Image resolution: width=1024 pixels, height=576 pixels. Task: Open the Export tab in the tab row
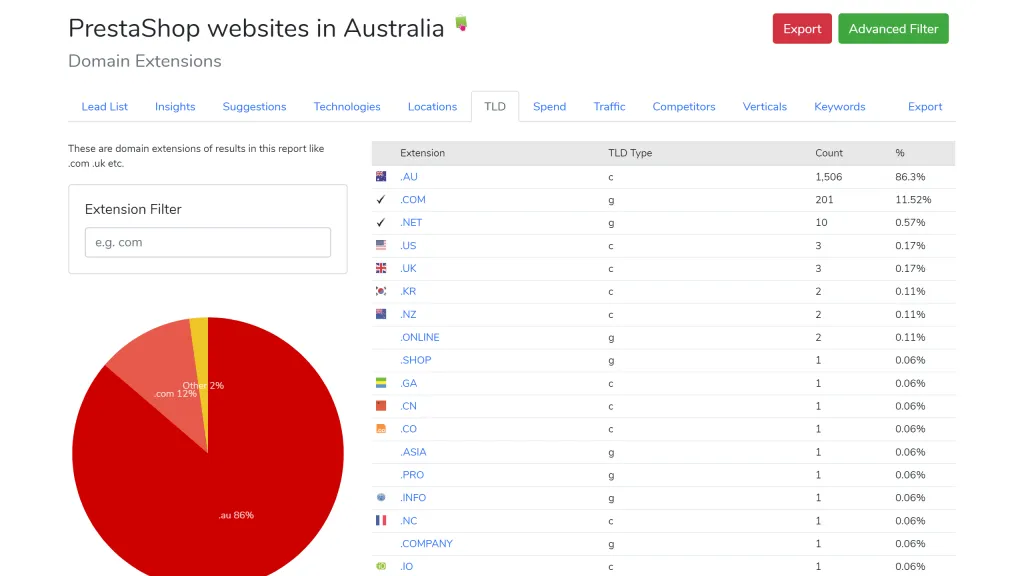(x=925, y=106)
